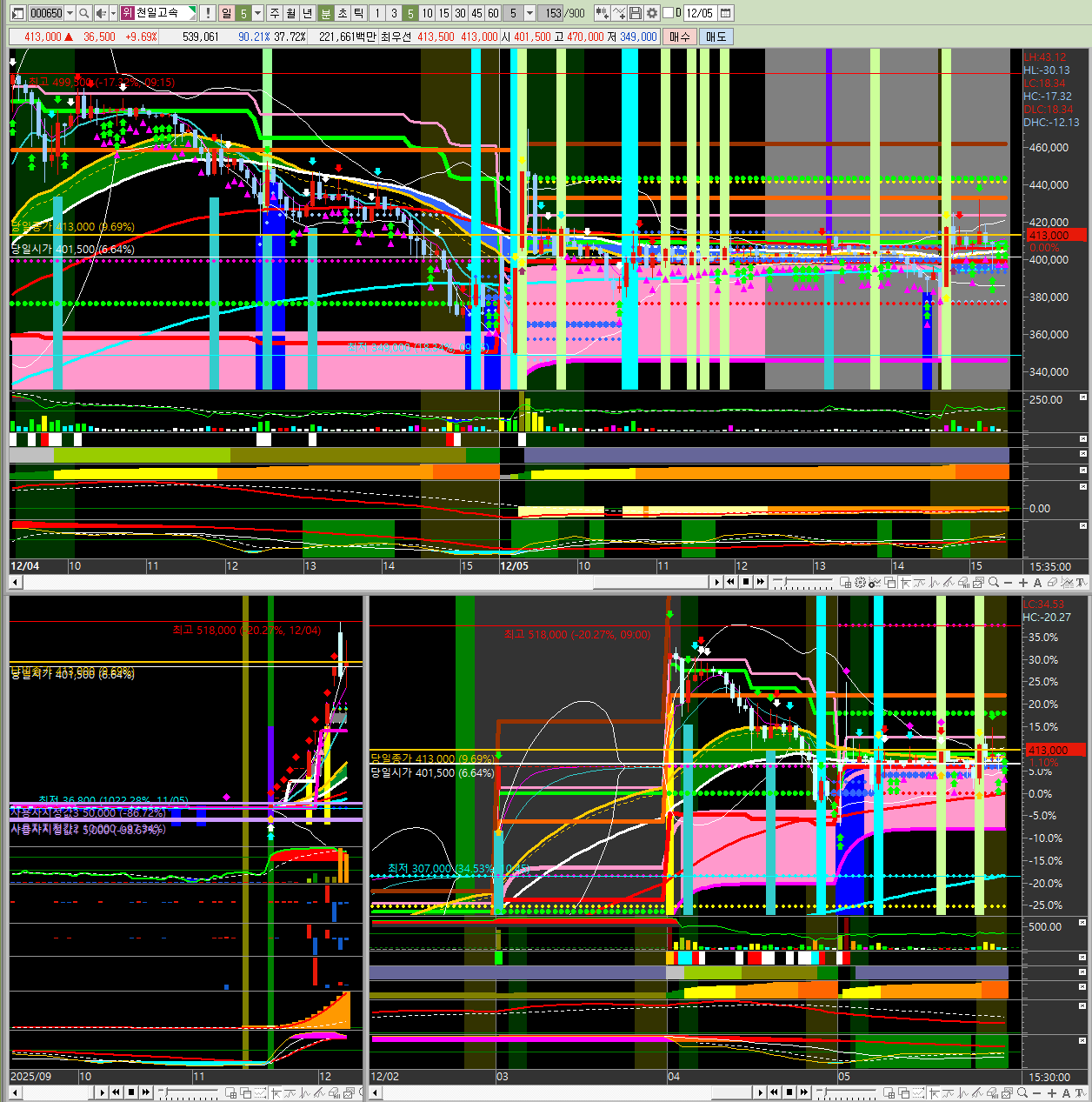
Task: Select the 15-minute interval button
Action: coord(443,13)
